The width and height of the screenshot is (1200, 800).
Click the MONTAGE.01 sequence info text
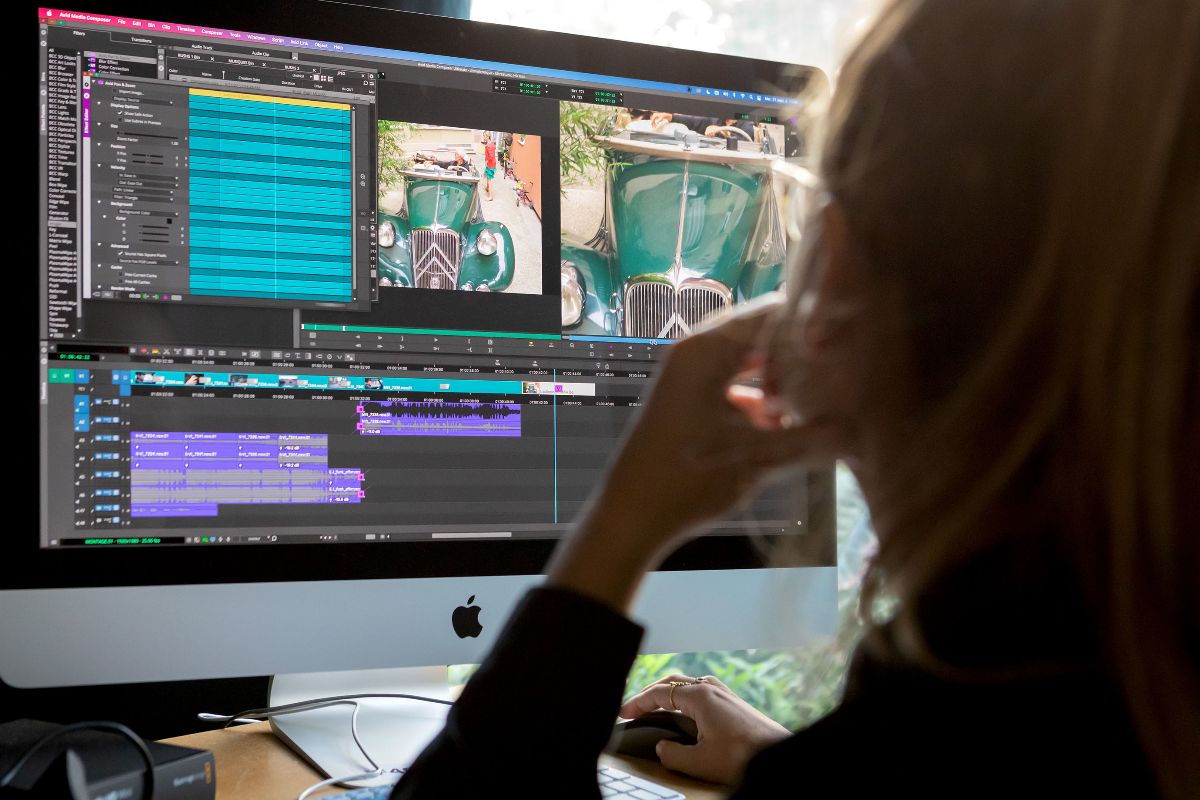tap(122, 541)
